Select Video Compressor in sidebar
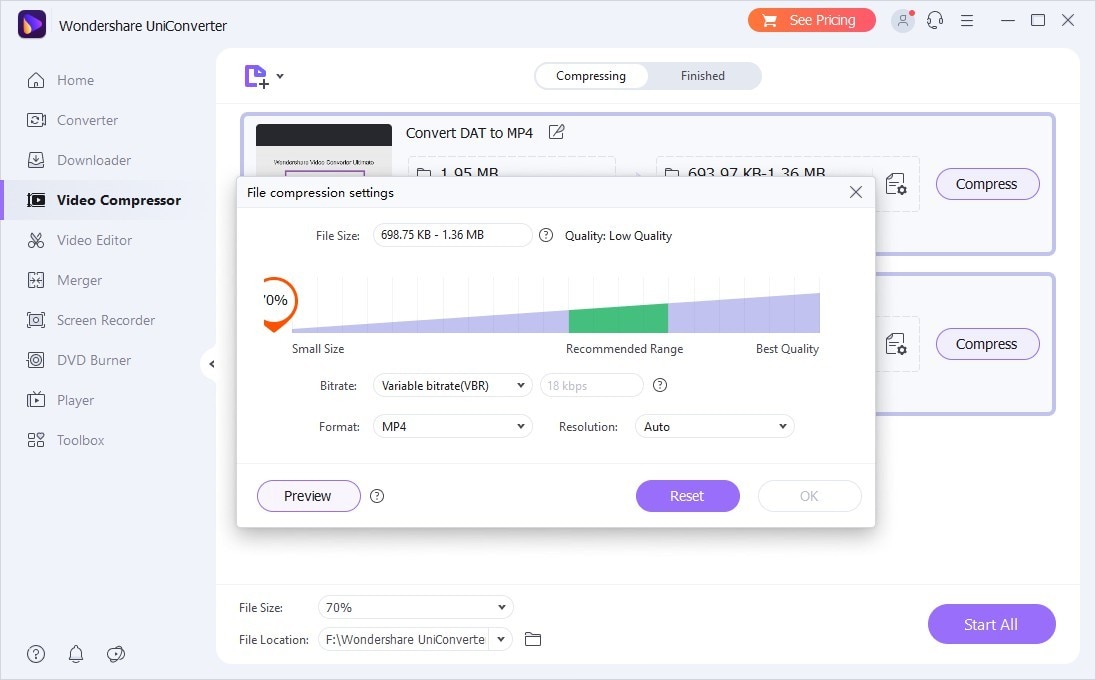1096x680 pixels. pos(104,200)
